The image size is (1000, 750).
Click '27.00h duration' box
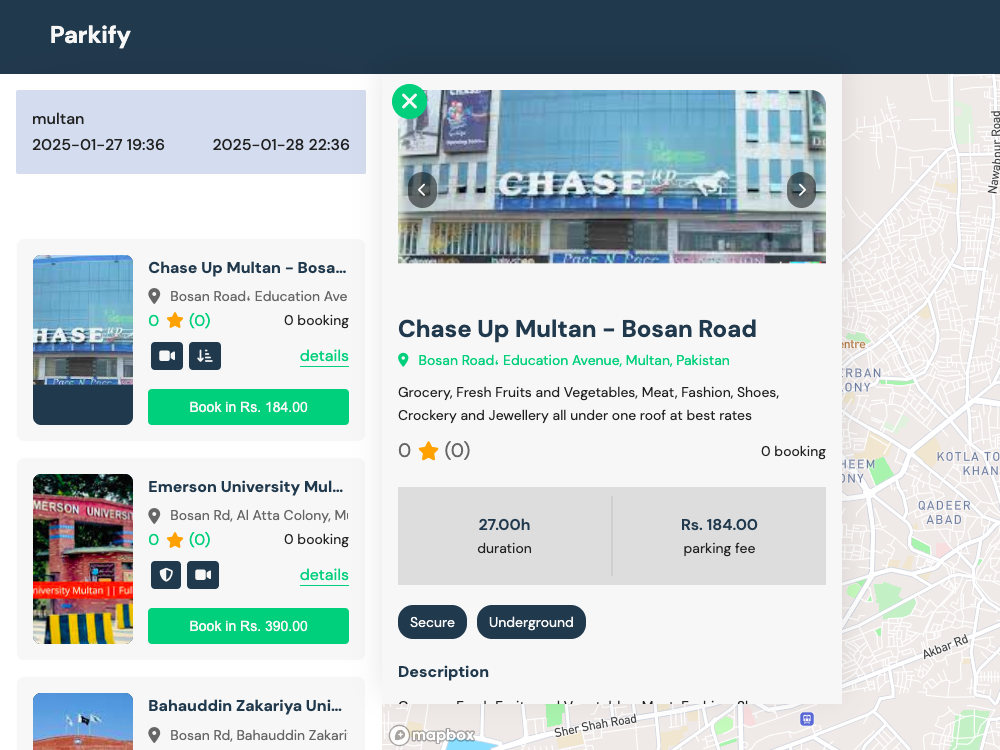pyautogui.click(x=504, y=536)
